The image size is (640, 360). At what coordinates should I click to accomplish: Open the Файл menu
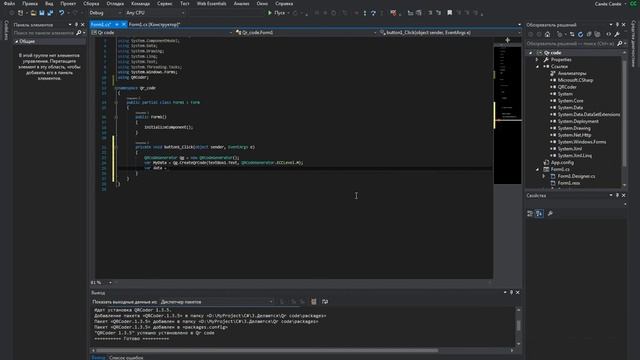[9, 4]
